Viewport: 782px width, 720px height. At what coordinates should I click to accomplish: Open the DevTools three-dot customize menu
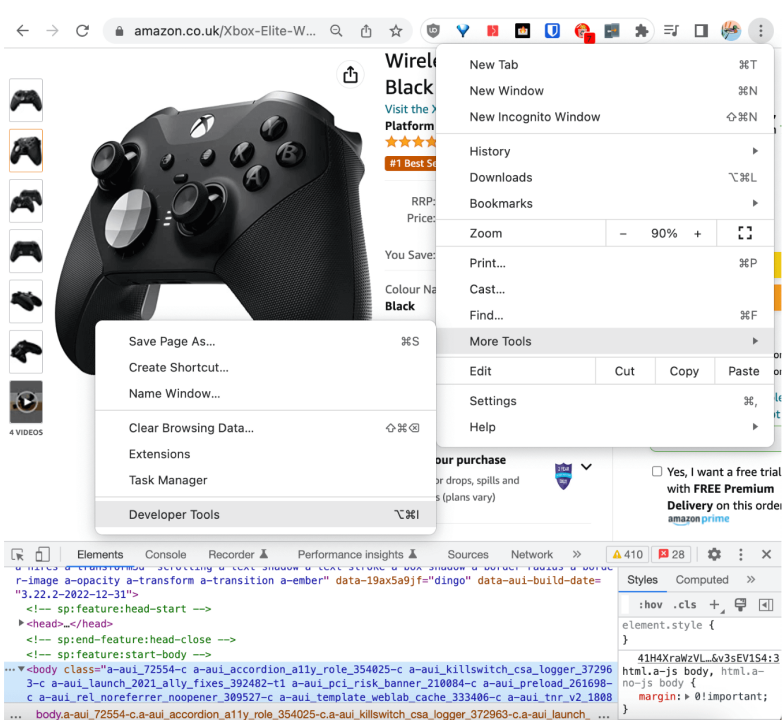pos(741,554)
